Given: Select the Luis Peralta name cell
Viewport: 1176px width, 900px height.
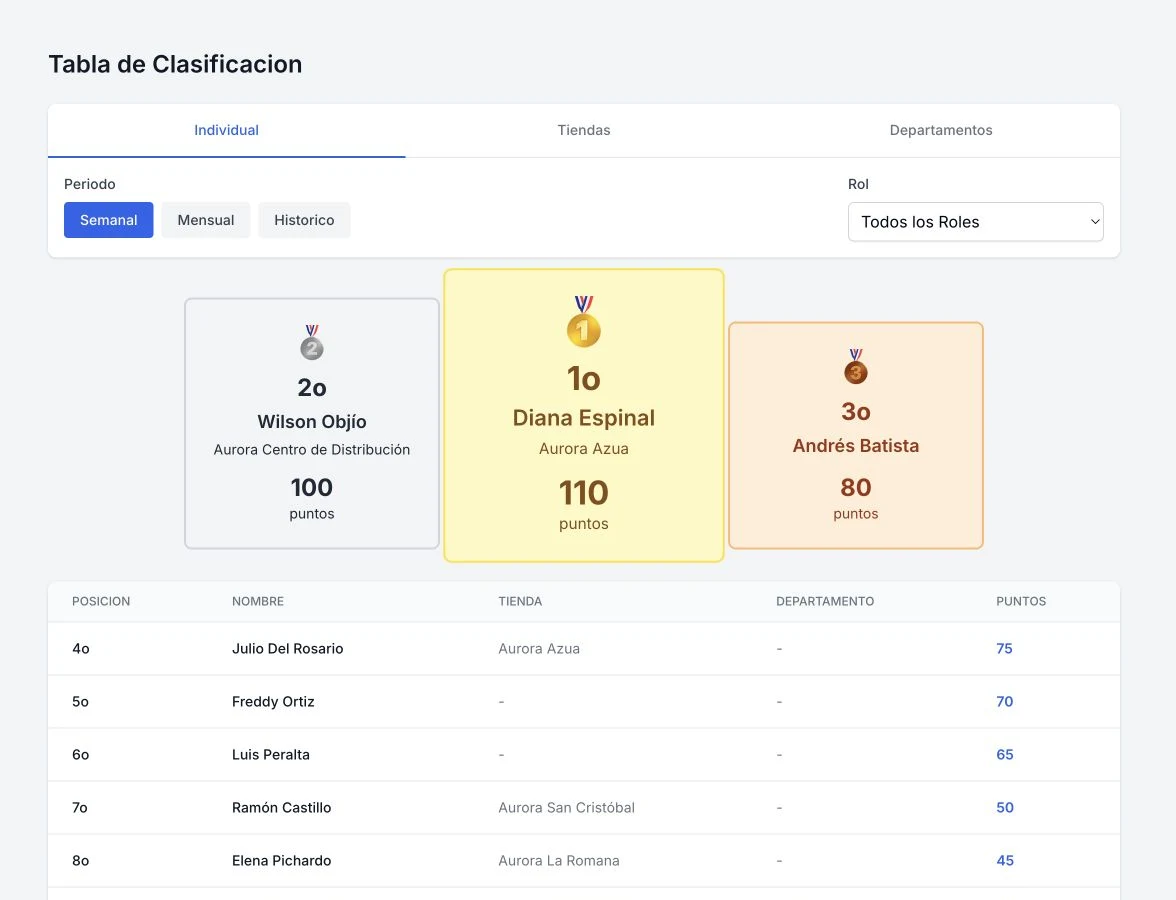Looking at the screenshot, I should click(271, 754).
